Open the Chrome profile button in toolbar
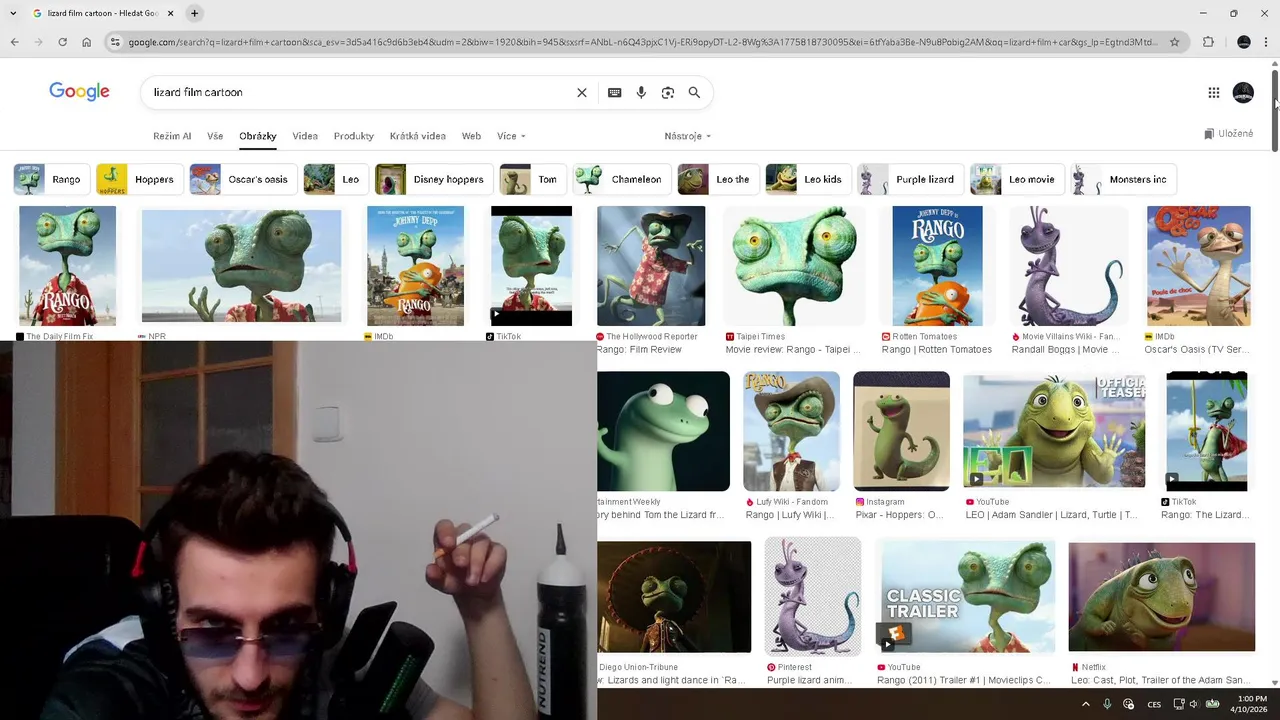Image resolution: width=1280 pixels, height=720 pixels. tap(1244, 42)
